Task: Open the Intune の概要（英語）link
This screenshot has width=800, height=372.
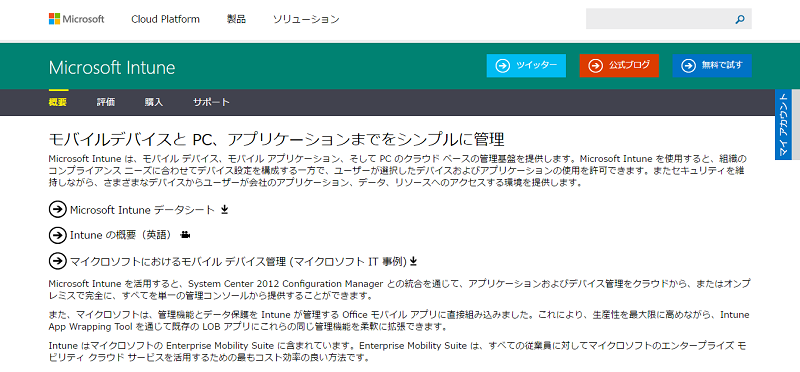Action: tap(122, 235)
